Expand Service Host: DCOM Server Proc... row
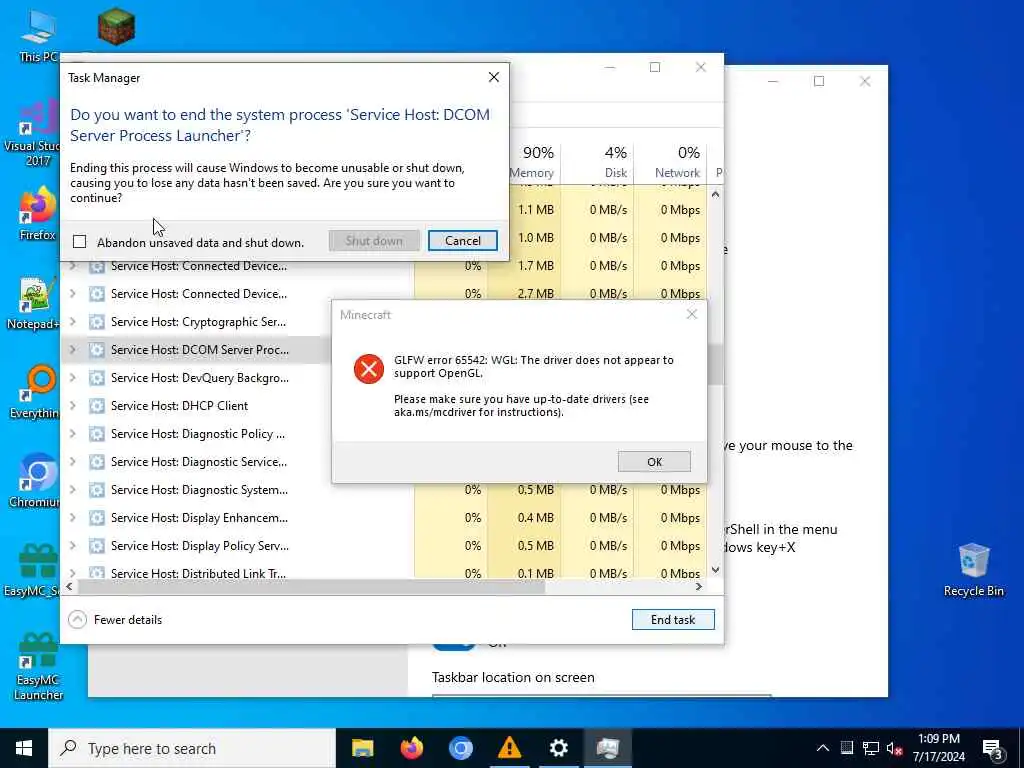Viewport: 1024px width, 768px height. point(72,349)
